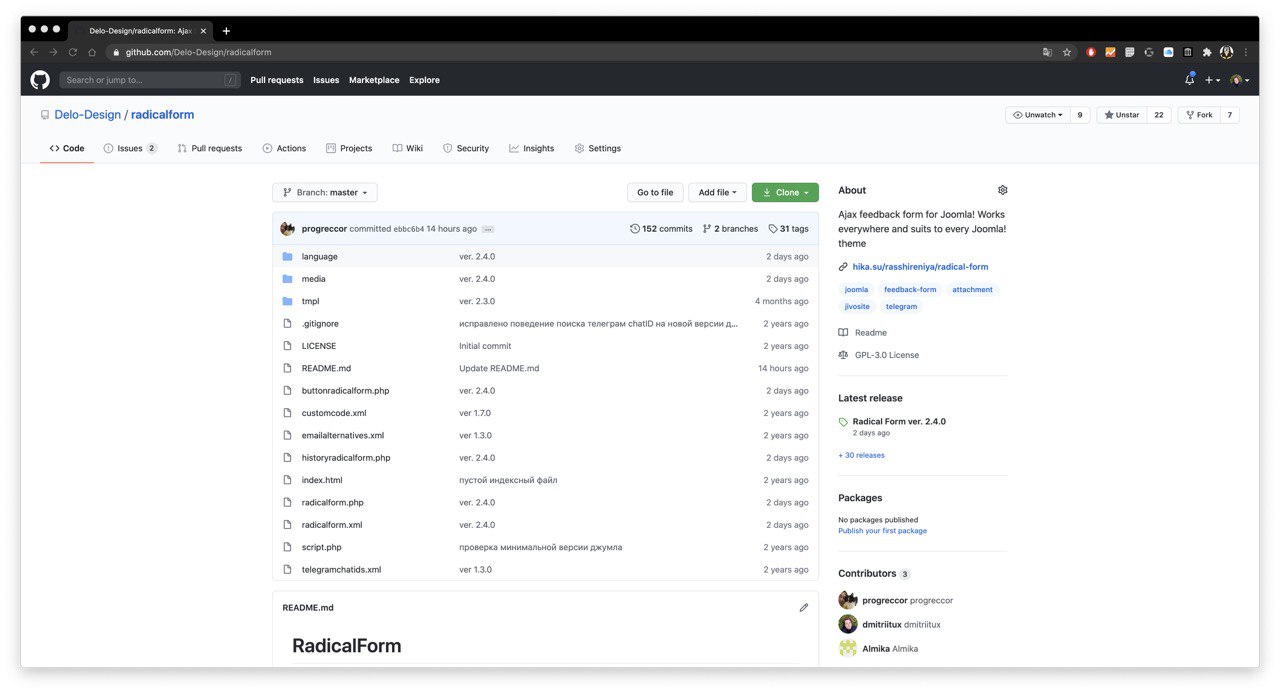The image size is (1280, 693).
Task: Open the red adblock extension icon
Action: tap(1091, 52)
